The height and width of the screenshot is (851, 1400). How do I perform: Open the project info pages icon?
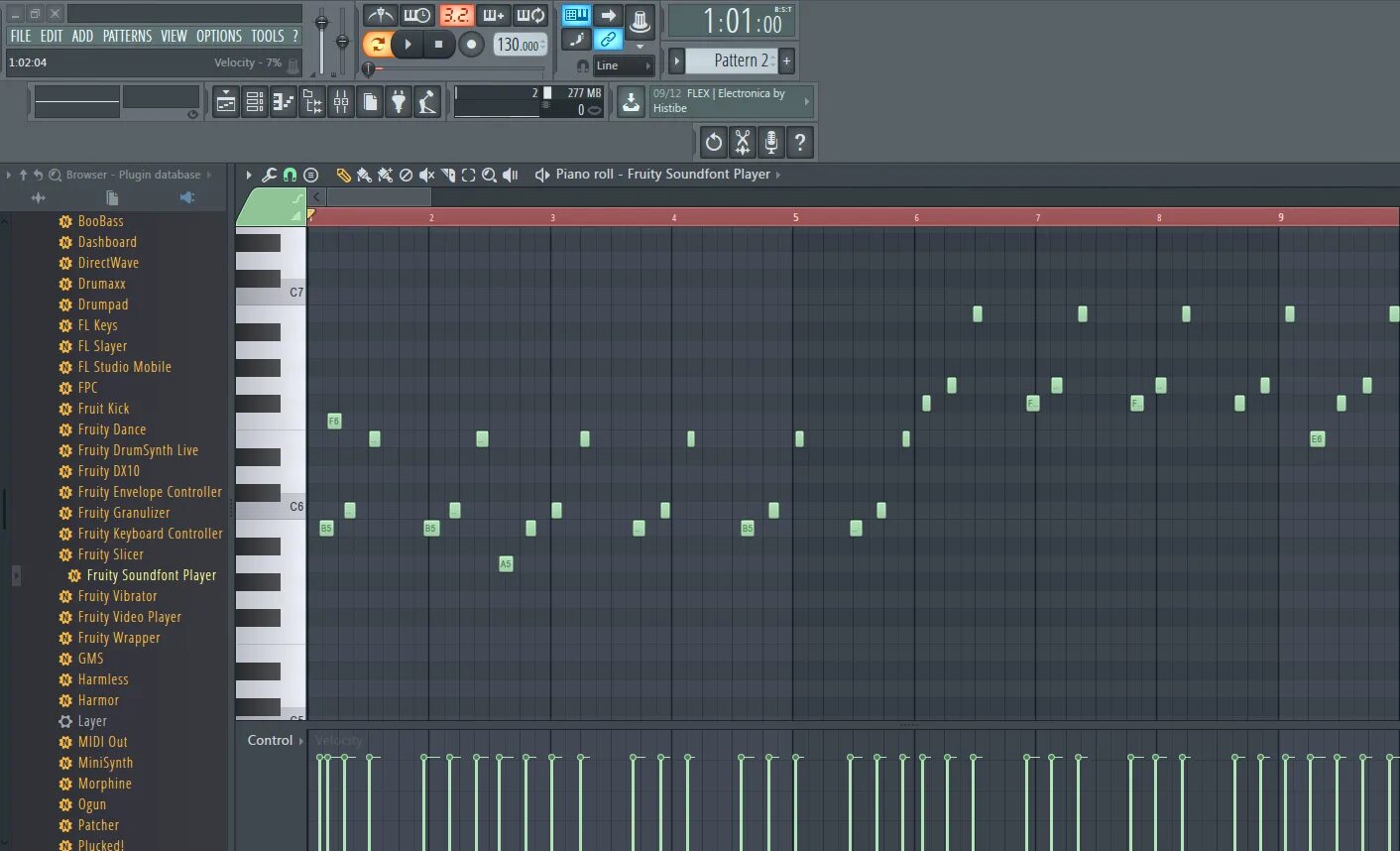click(x=370, y=102)
